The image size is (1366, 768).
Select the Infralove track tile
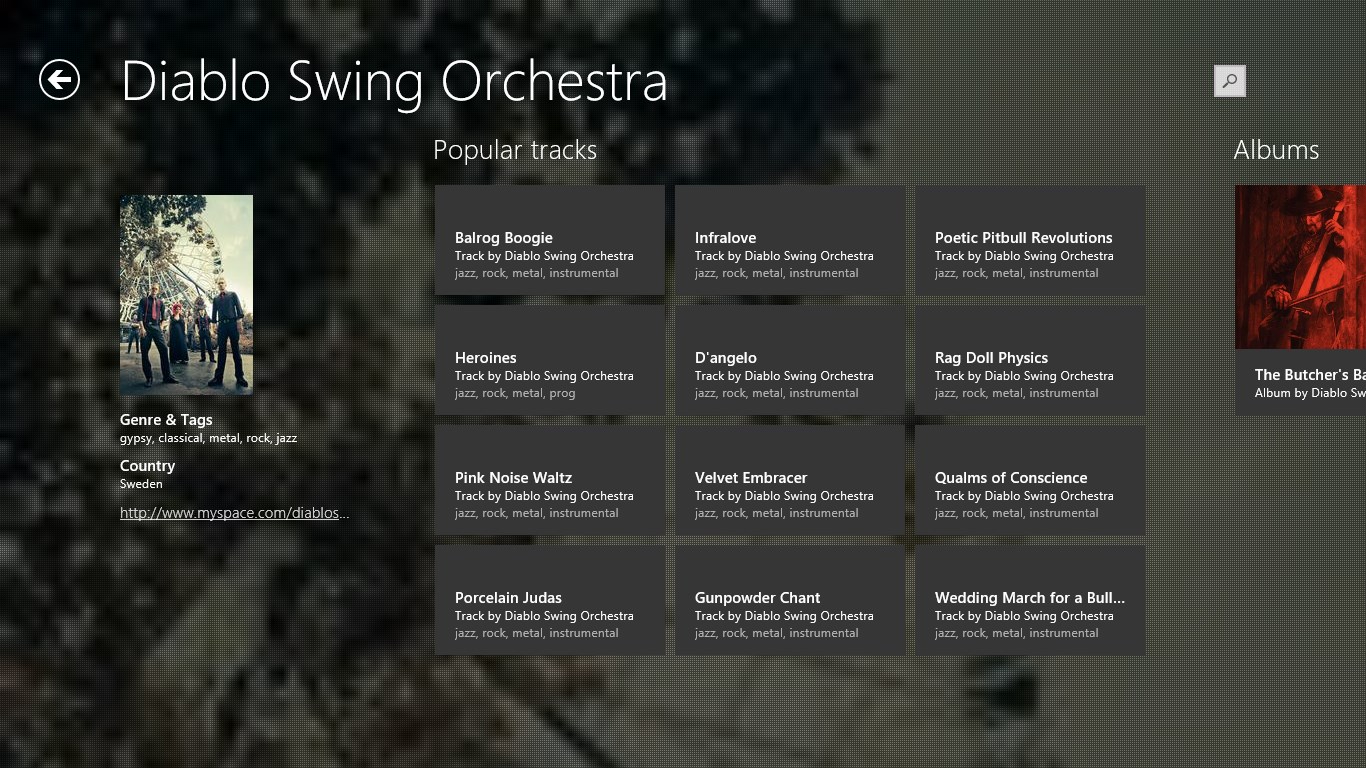[789, 240]
